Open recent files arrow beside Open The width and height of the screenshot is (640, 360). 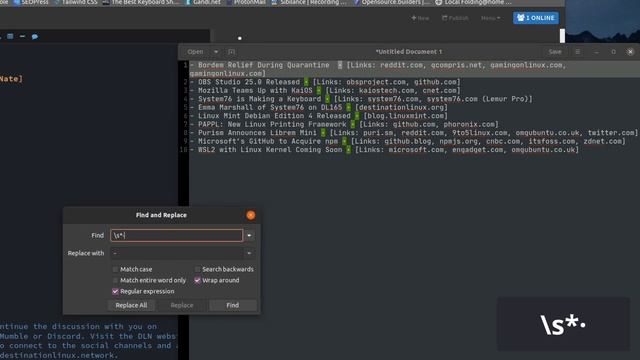pos(216,52)
